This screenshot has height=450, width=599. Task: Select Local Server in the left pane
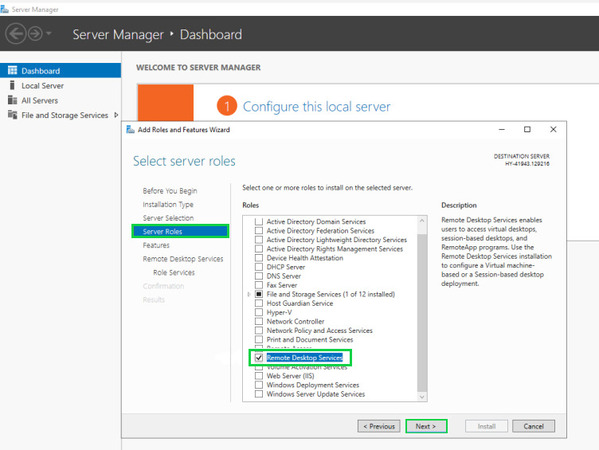click(60, 86)
